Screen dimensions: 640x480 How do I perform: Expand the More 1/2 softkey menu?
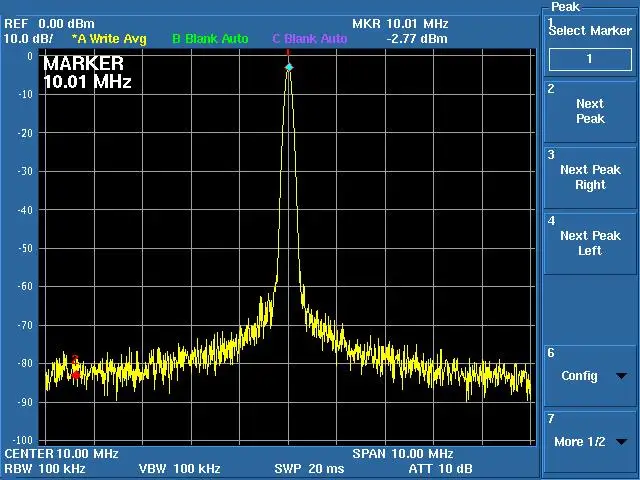click(590, 441)
